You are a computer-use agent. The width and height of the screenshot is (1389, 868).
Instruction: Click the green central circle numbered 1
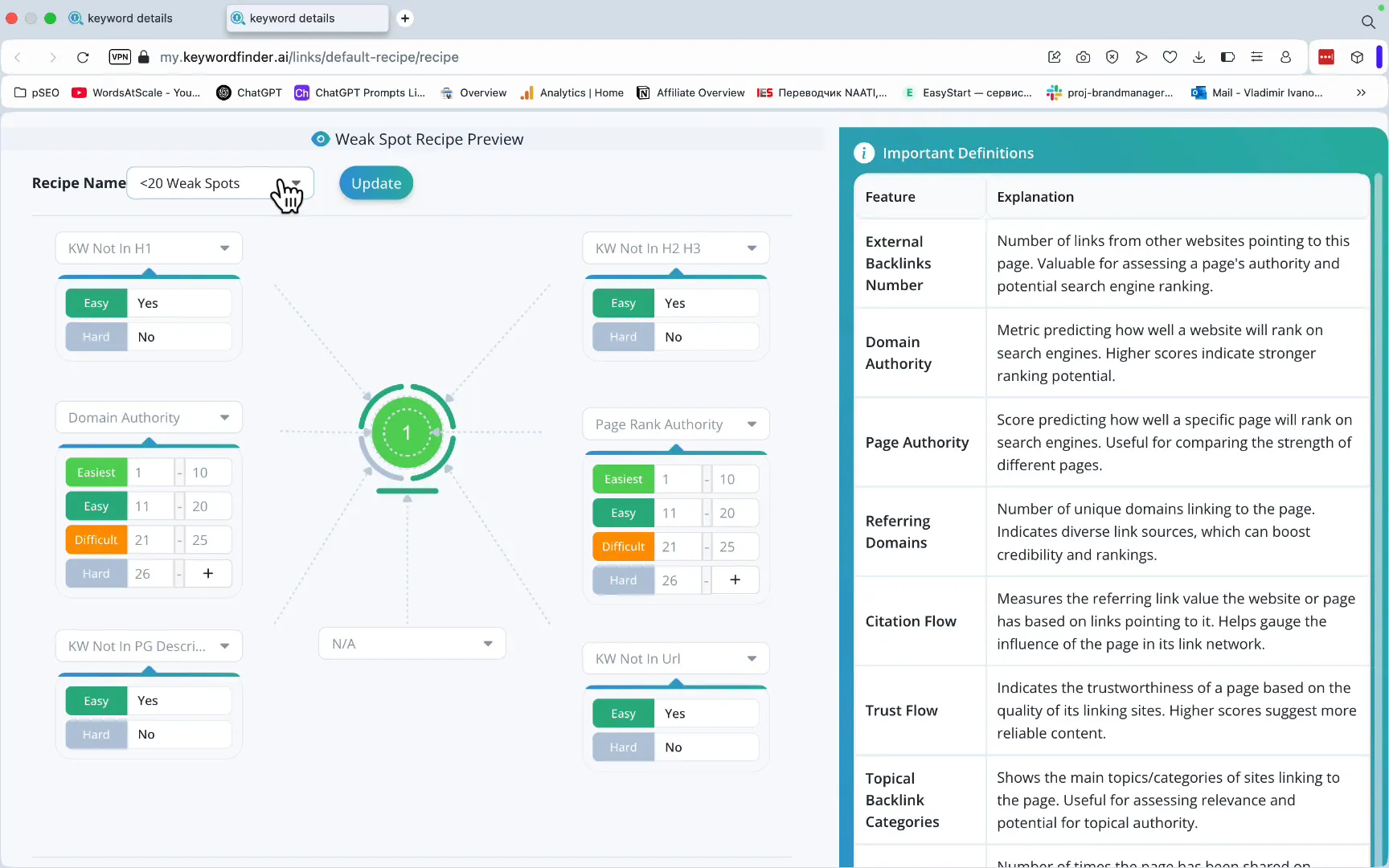pyautogui.click(x=407, y=432)
